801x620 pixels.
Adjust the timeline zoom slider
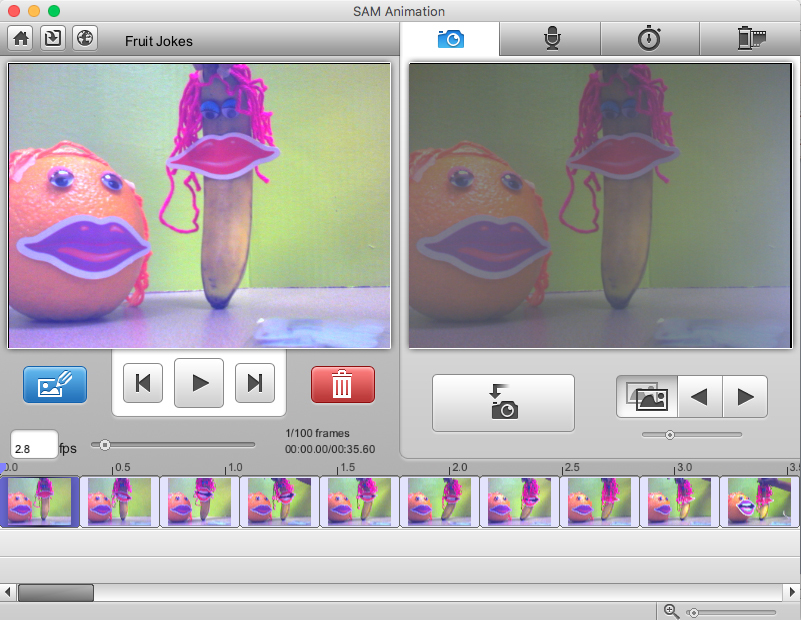pos(693,612)
